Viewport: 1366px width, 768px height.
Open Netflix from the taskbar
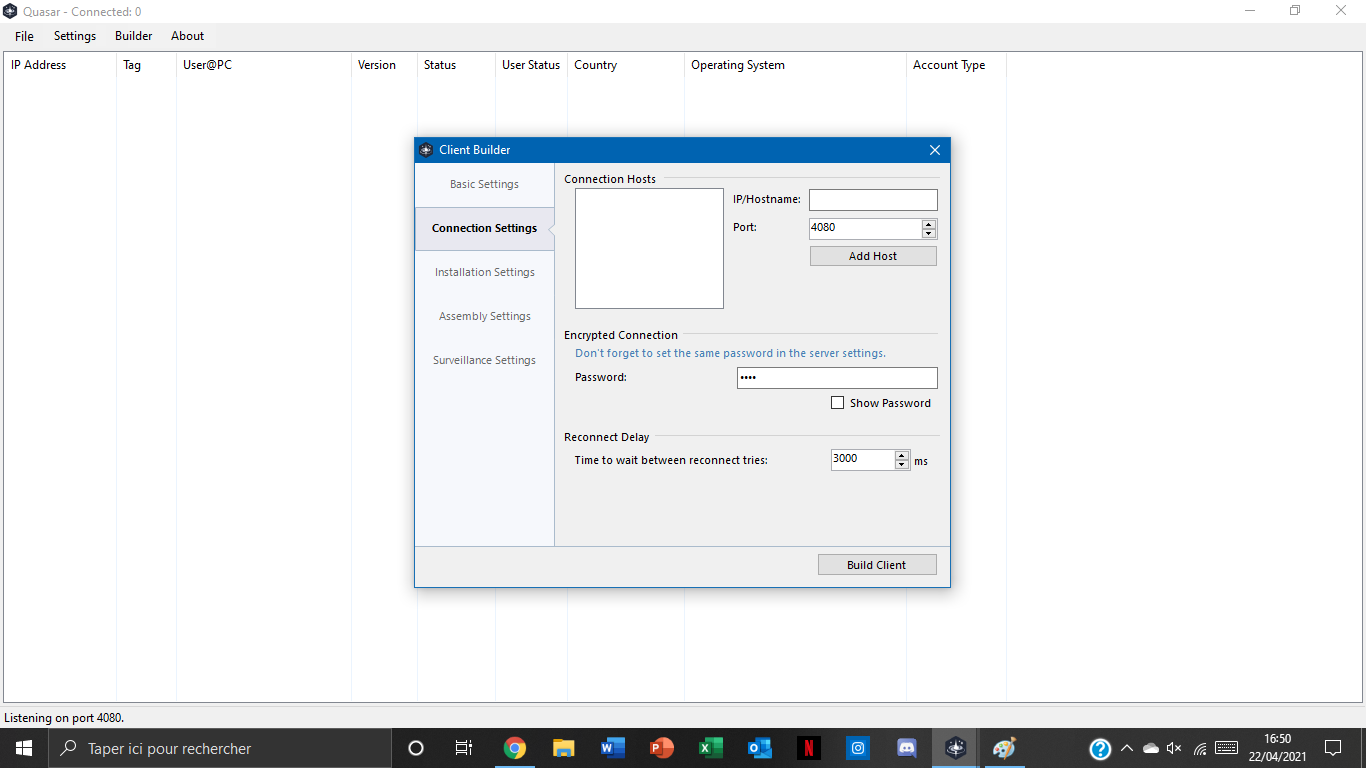click(x=809, y=748)
